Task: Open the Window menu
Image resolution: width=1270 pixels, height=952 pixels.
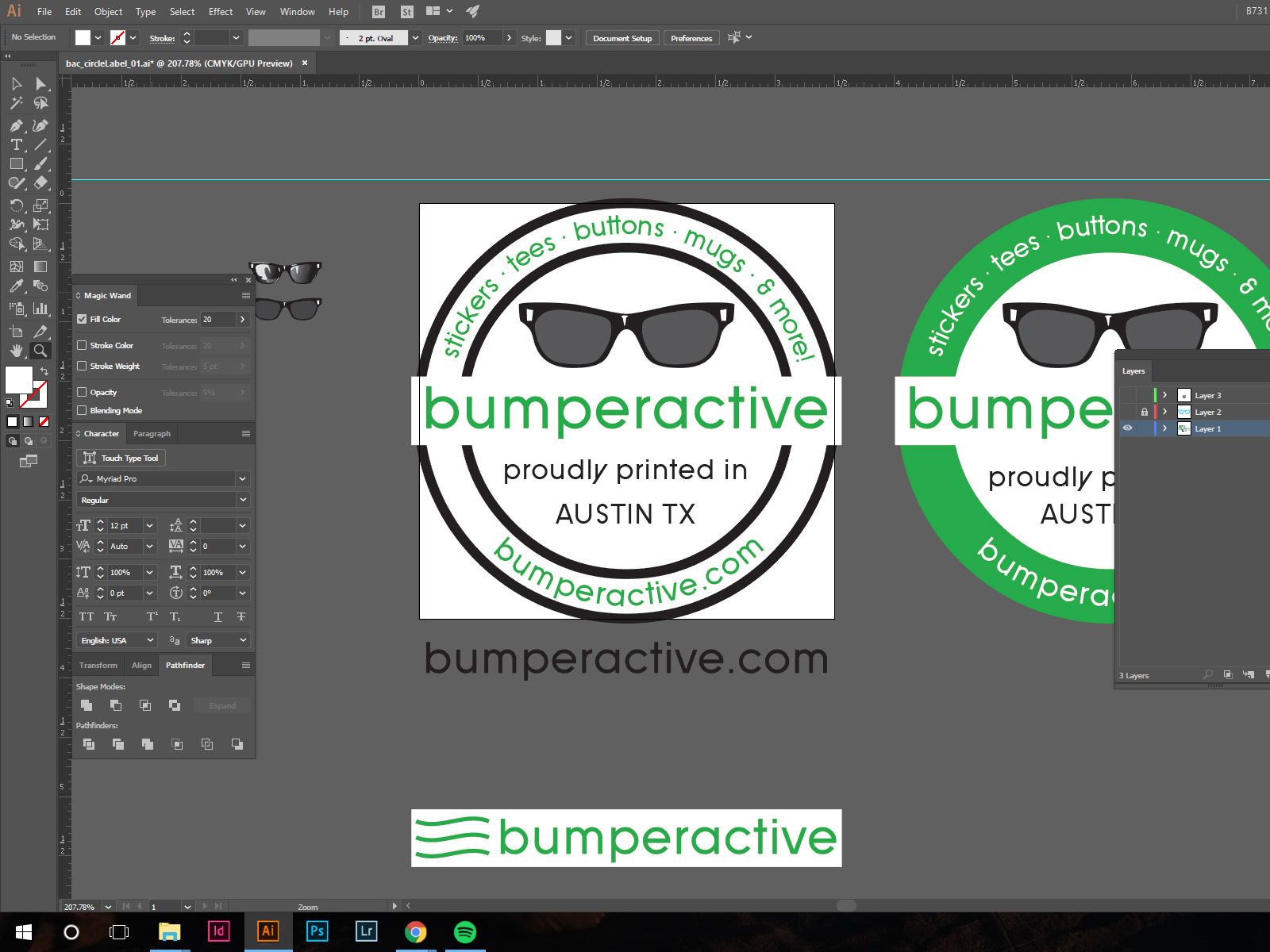Action: pyautogui.click(x=298, y=12)
